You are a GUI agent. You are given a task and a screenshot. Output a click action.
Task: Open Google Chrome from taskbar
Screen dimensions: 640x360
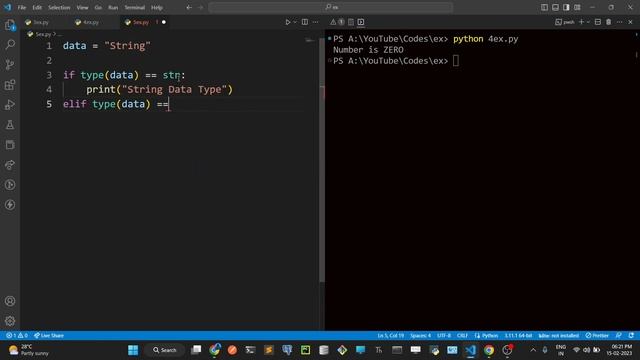[x=489, y=350]
